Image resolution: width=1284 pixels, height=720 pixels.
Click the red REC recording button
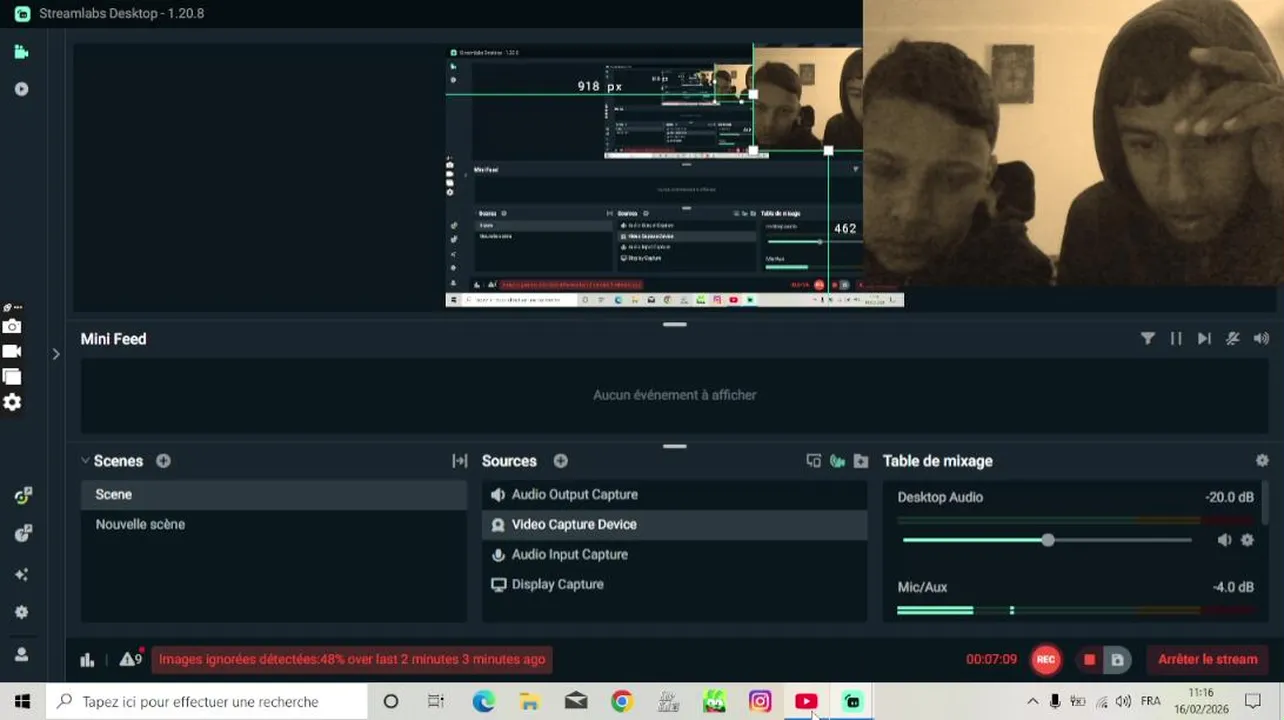[x=1046, y=659]
